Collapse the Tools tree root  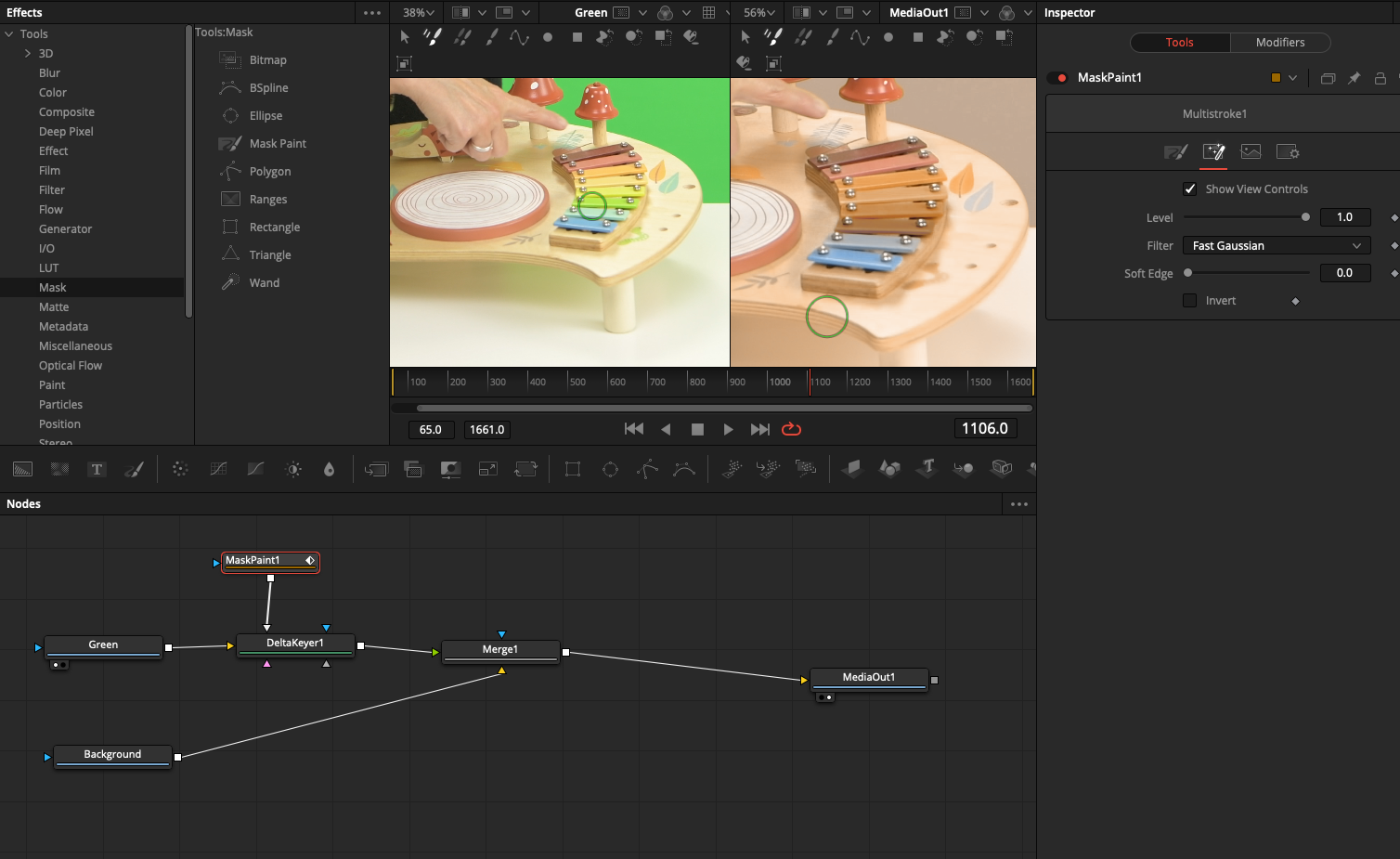coord(9,33)
